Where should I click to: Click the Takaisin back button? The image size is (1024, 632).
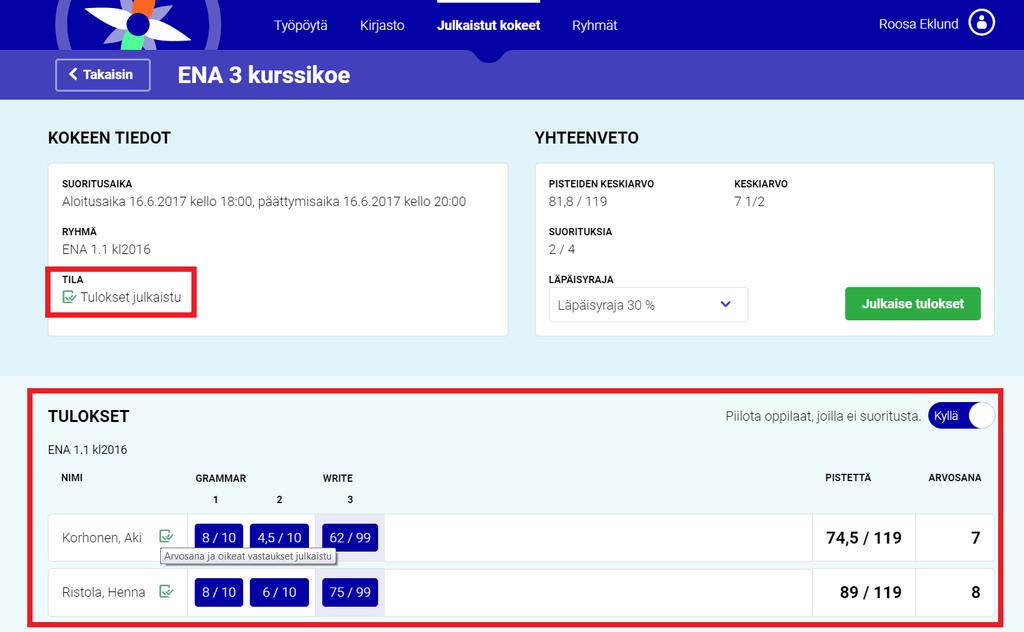(x=103, y=75)
